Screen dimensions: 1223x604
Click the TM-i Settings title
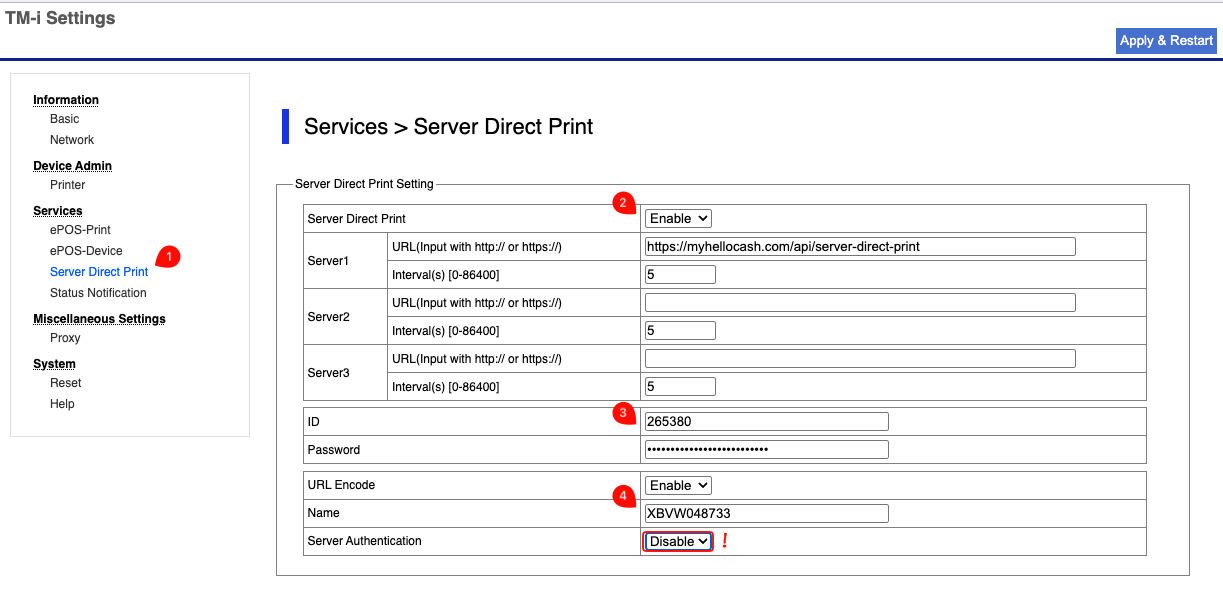(60, 18)
